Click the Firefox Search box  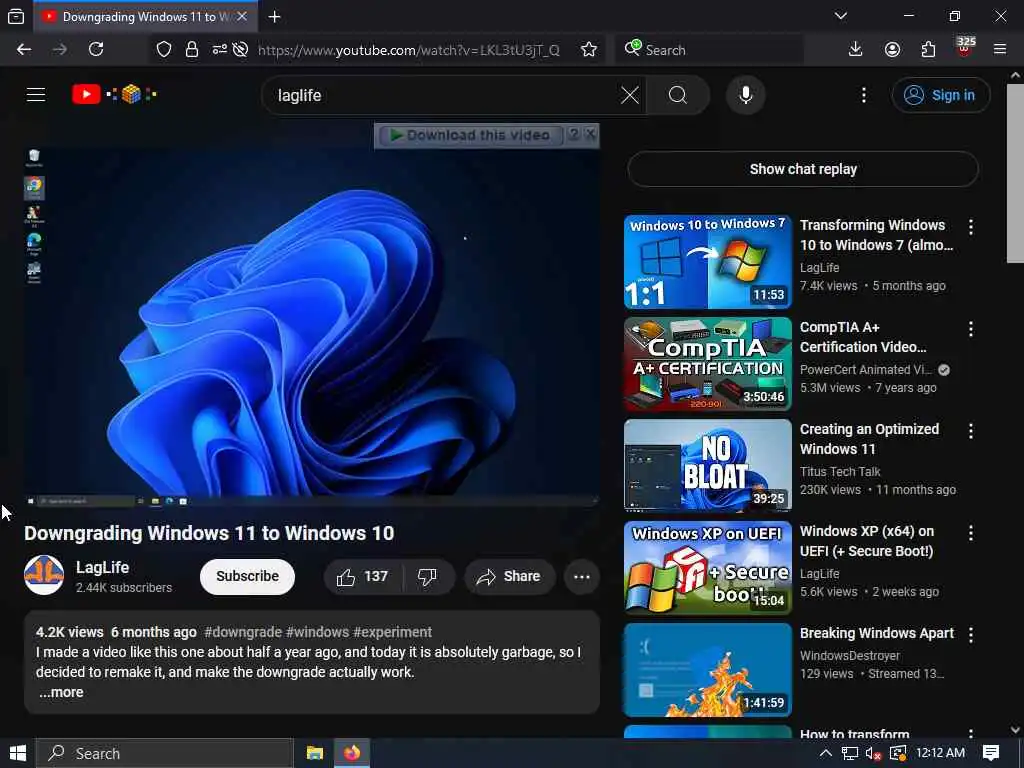coord(709,50)
